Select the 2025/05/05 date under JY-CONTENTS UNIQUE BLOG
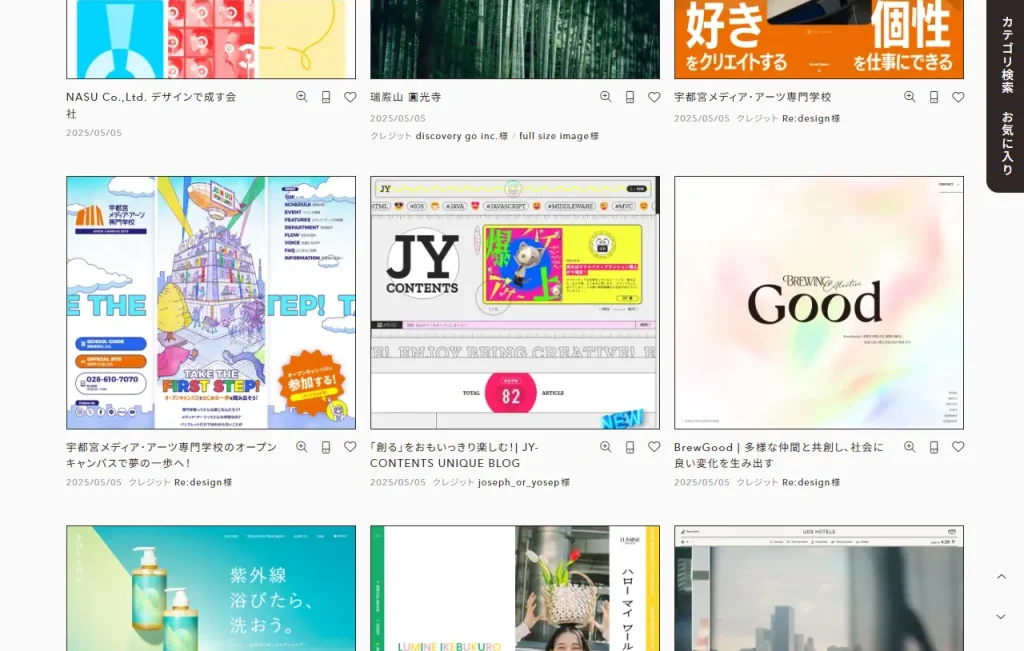The height and width of the screenshot is (651, 1024). tap(398, 483)
